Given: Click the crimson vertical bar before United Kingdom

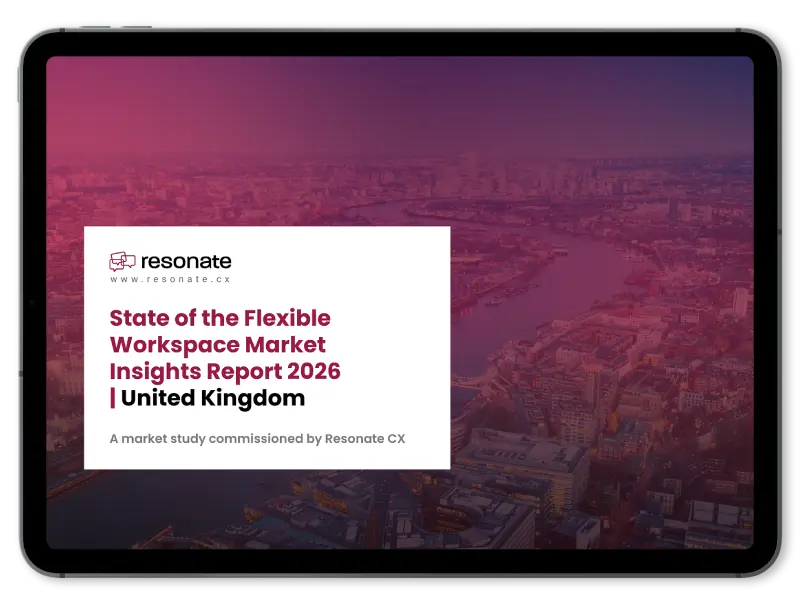Looking at the screenshot, I should pos(112,398).
